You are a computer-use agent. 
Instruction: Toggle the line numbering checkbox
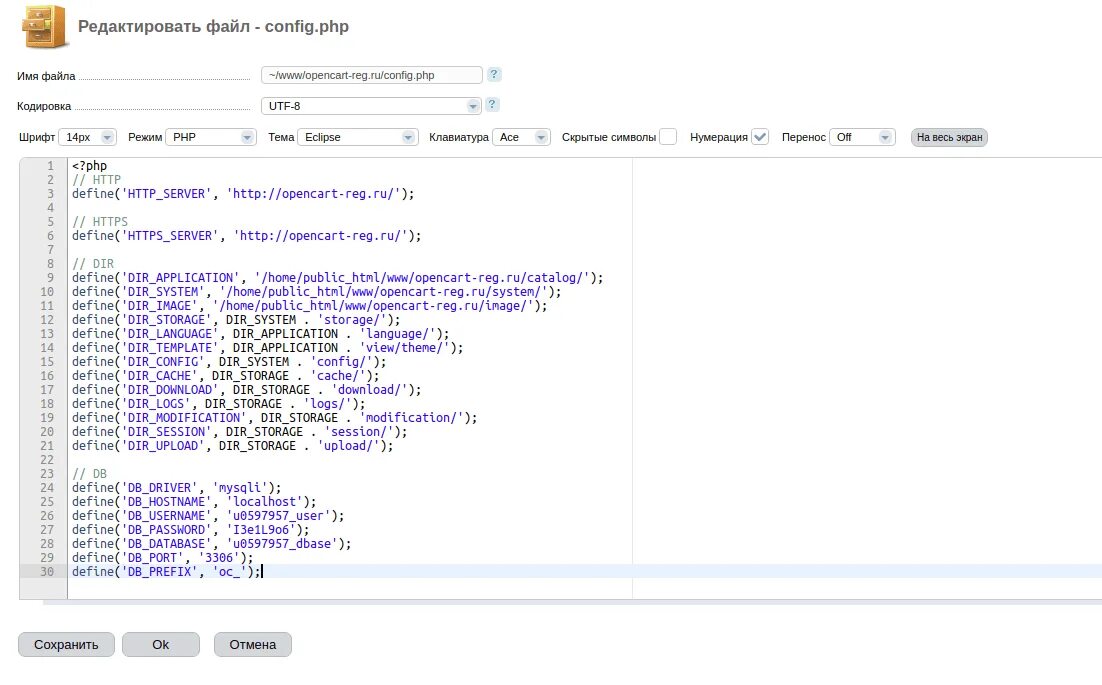pos(760,137)
